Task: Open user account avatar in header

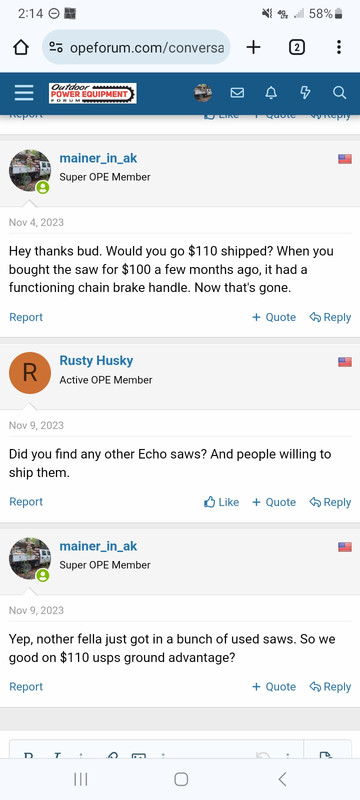Action: tap(203, 93)
